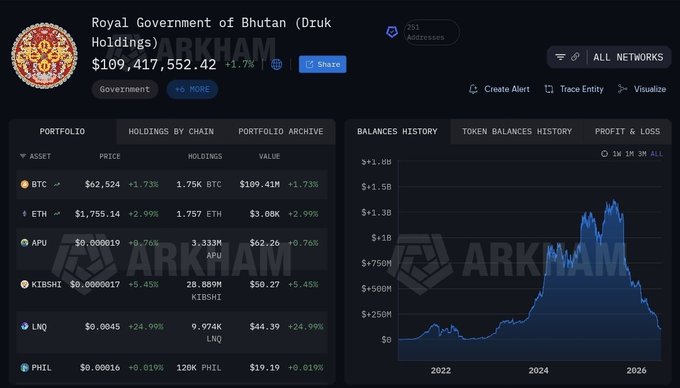Viewport: 680px width, 388px height.
Task: Click the ETH token icon
Action: [24, 214]
